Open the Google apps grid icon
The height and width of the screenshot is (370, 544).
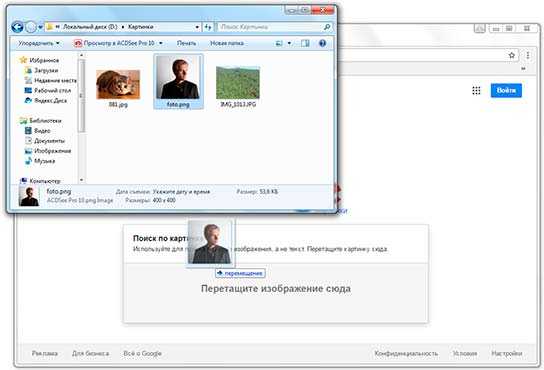[476, 91]
